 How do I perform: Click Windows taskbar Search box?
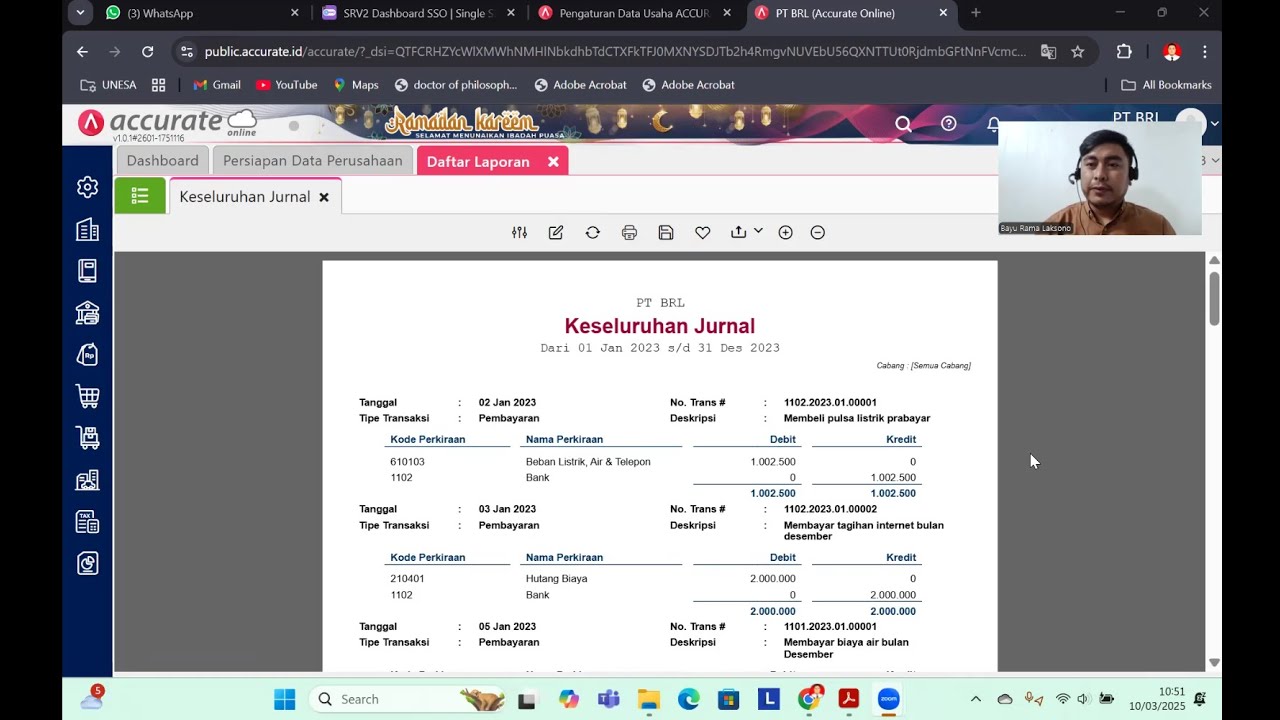coord(406,699)
